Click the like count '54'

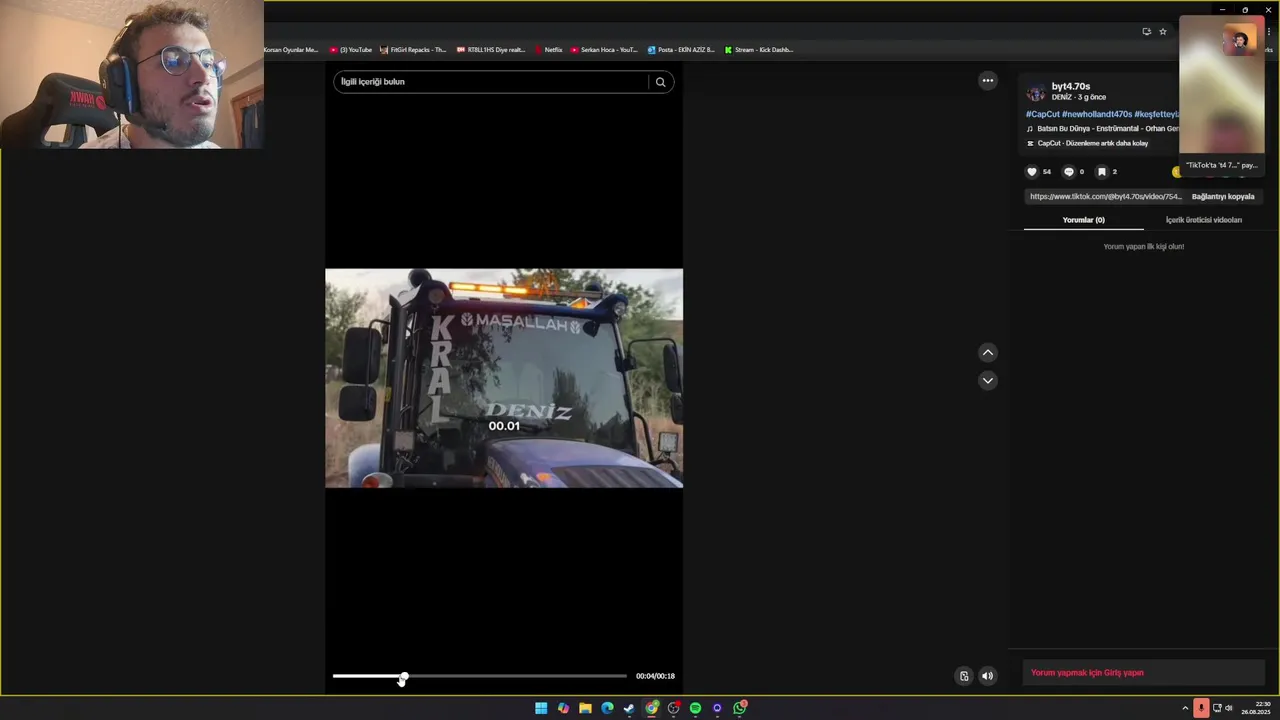click(x=1047, y=172)
